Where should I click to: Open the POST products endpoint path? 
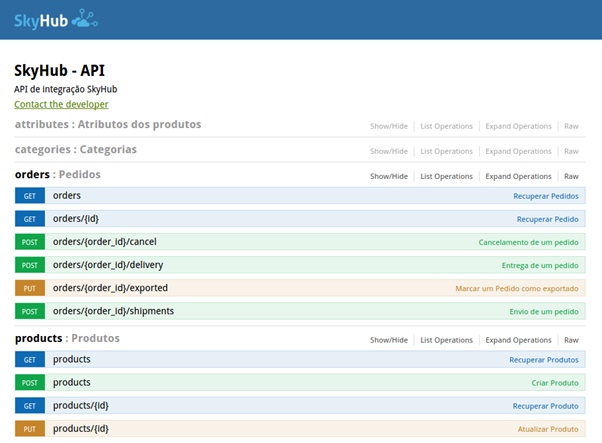click(x=72, y=383)
